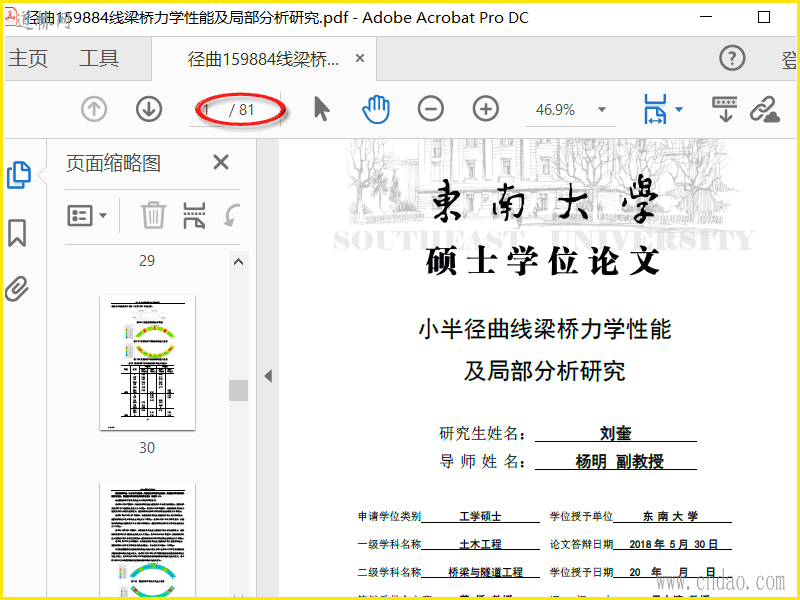Click the subdiscipline 桥梁与隧道工程
The height and width of the screenshot is (600, 800).
click(x=485, y=572)
